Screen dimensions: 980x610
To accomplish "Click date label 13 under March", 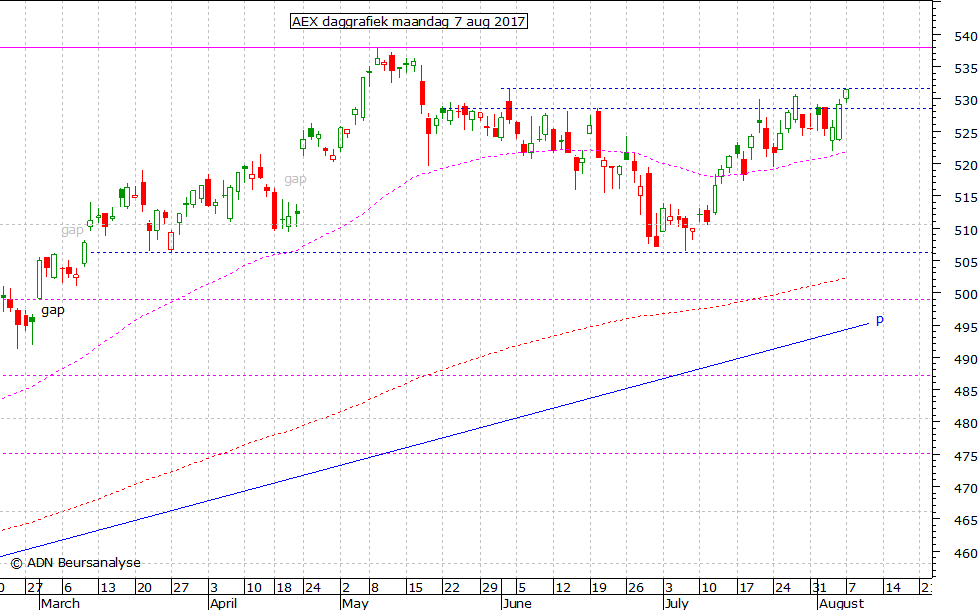I will pyautogui.click(x=108, y=588).
